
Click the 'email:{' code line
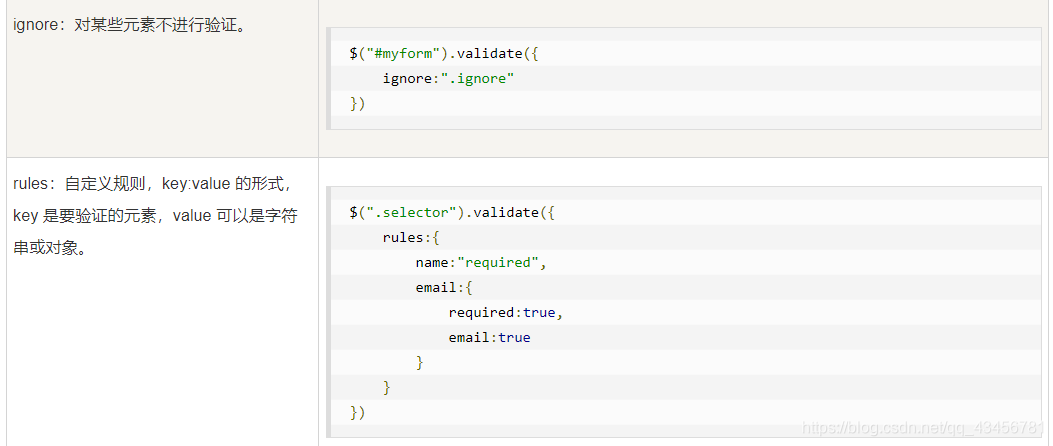pos(445,287)
